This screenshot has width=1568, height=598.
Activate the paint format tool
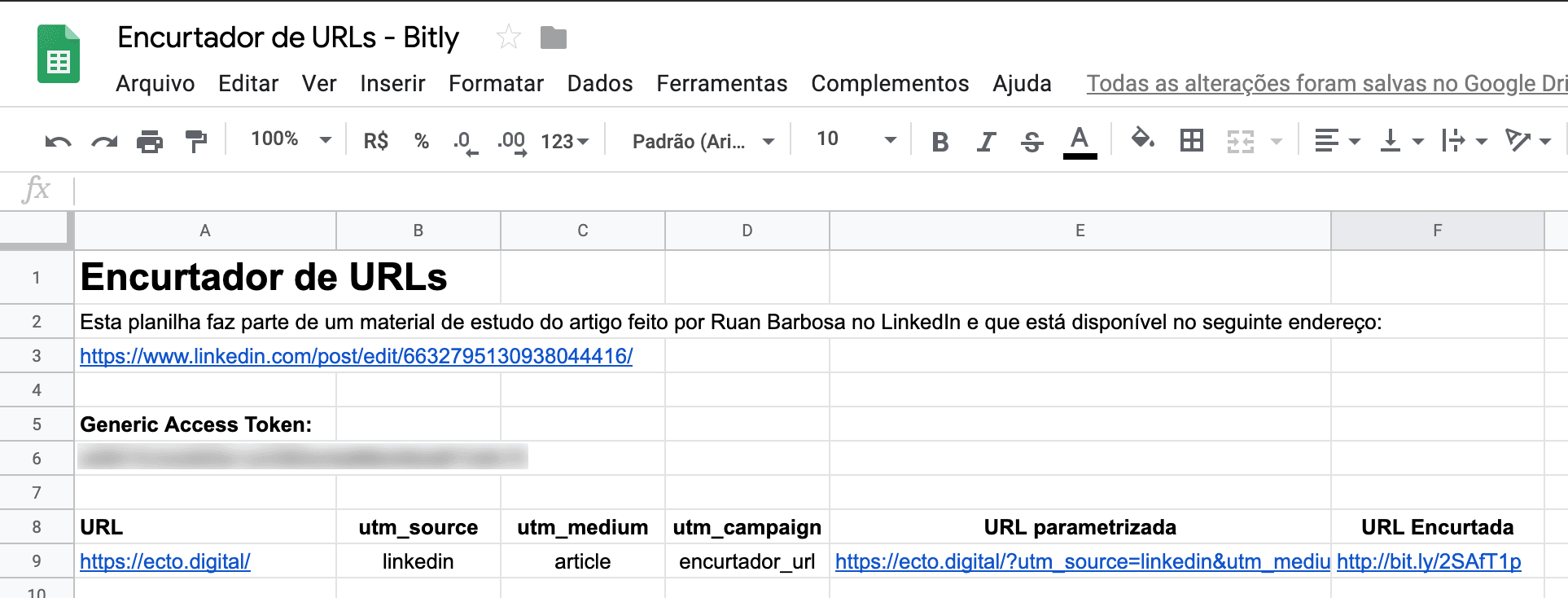pos(196,142)
